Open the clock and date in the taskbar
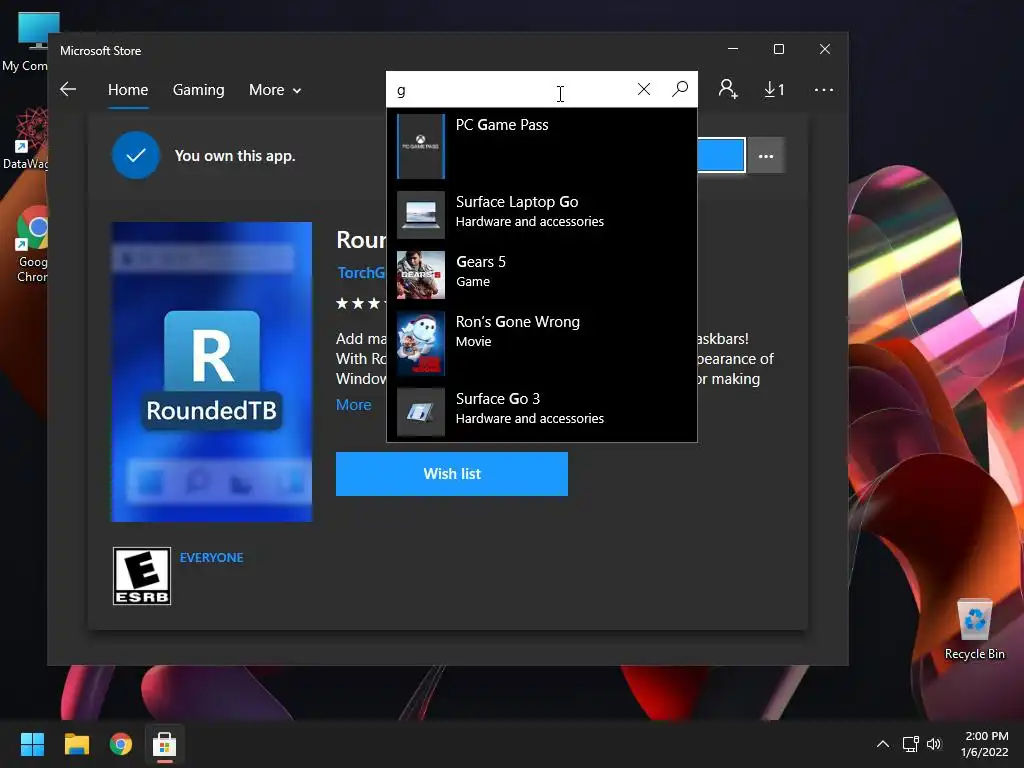The height and width of the screenshot is (768, 1024). point(985,744)
